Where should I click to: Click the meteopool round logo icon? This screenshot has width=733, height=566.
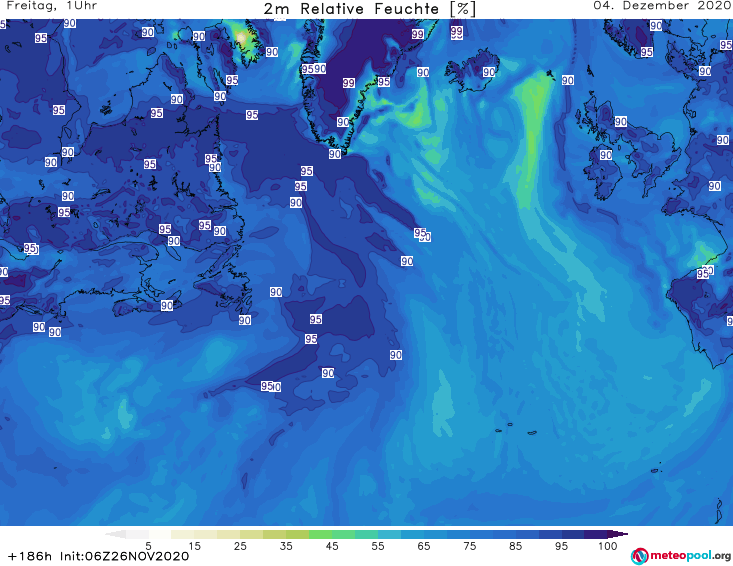pos(639,556)
